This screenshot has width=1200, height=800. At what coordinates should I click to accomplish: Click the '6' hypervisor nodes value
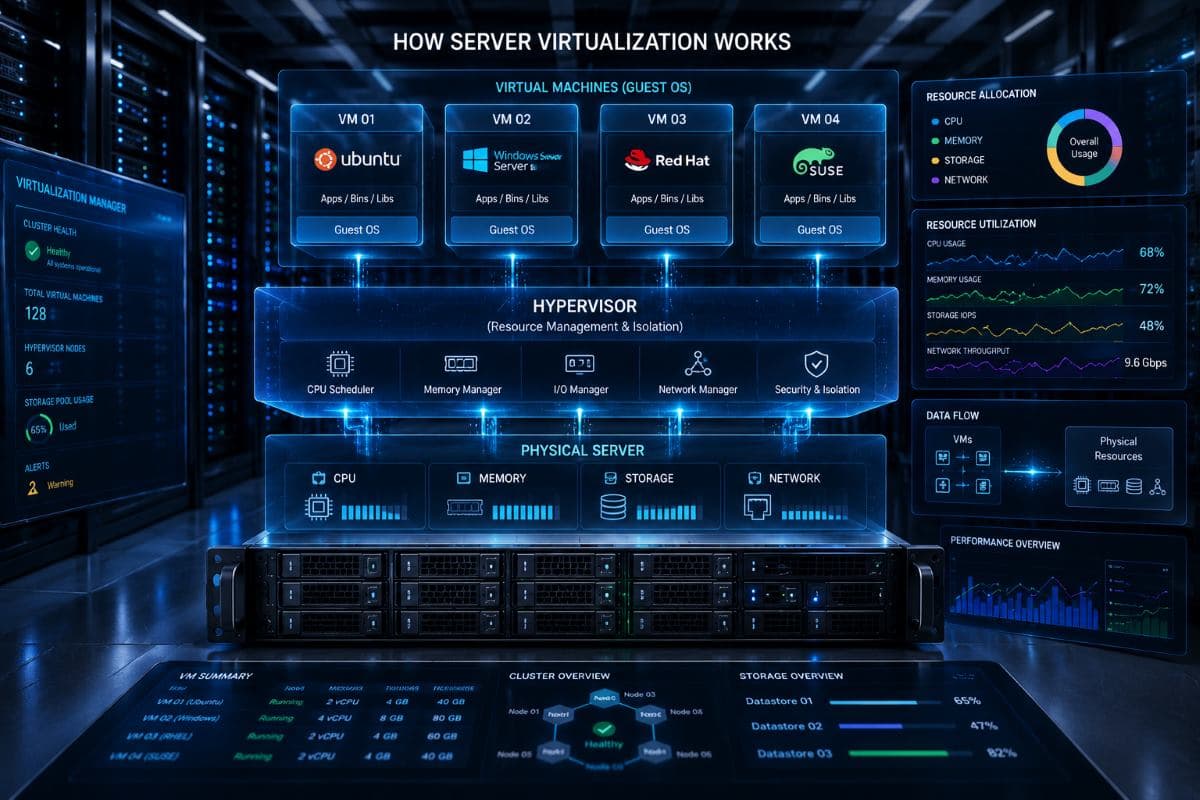pyautogui.click(x=29, y=369)
